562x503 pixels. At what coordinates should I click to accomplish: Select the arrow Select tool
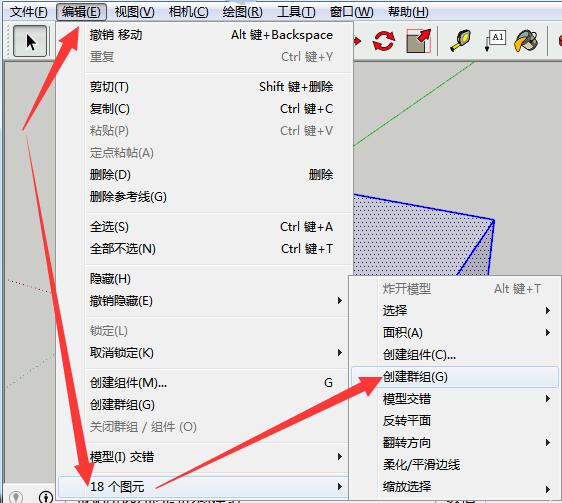(30, 41)
